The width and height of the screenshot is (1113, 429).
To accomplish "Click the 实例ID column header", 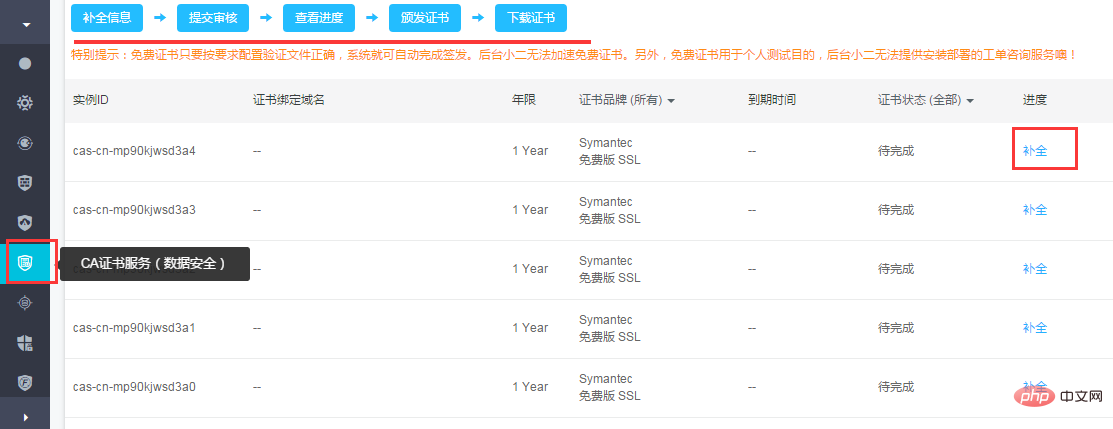I will click(x=90, y=100).
